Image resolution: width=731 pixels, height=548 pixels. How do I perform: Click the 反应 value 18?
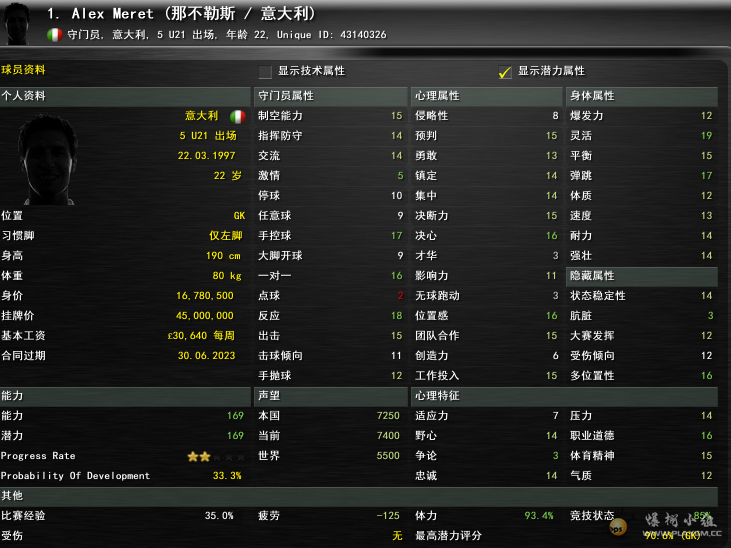tap(397, 316)
